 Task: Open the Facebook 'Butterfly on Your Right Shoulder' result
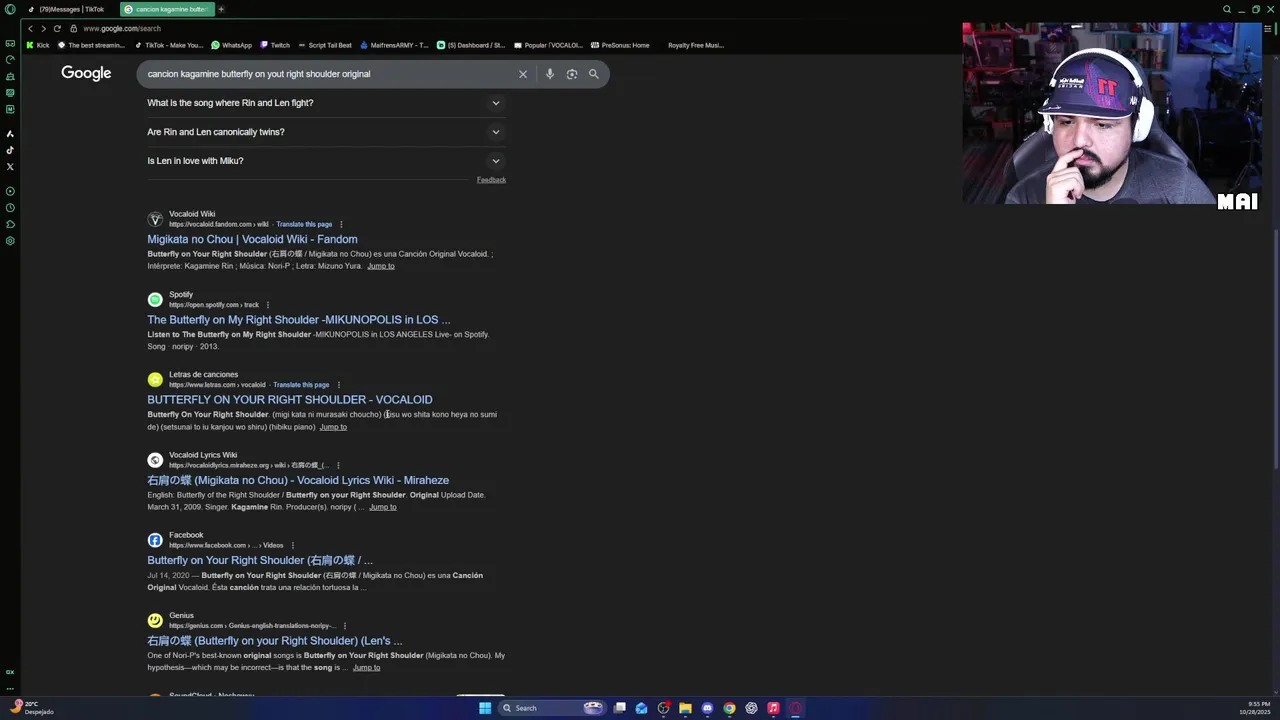point(260,560)
